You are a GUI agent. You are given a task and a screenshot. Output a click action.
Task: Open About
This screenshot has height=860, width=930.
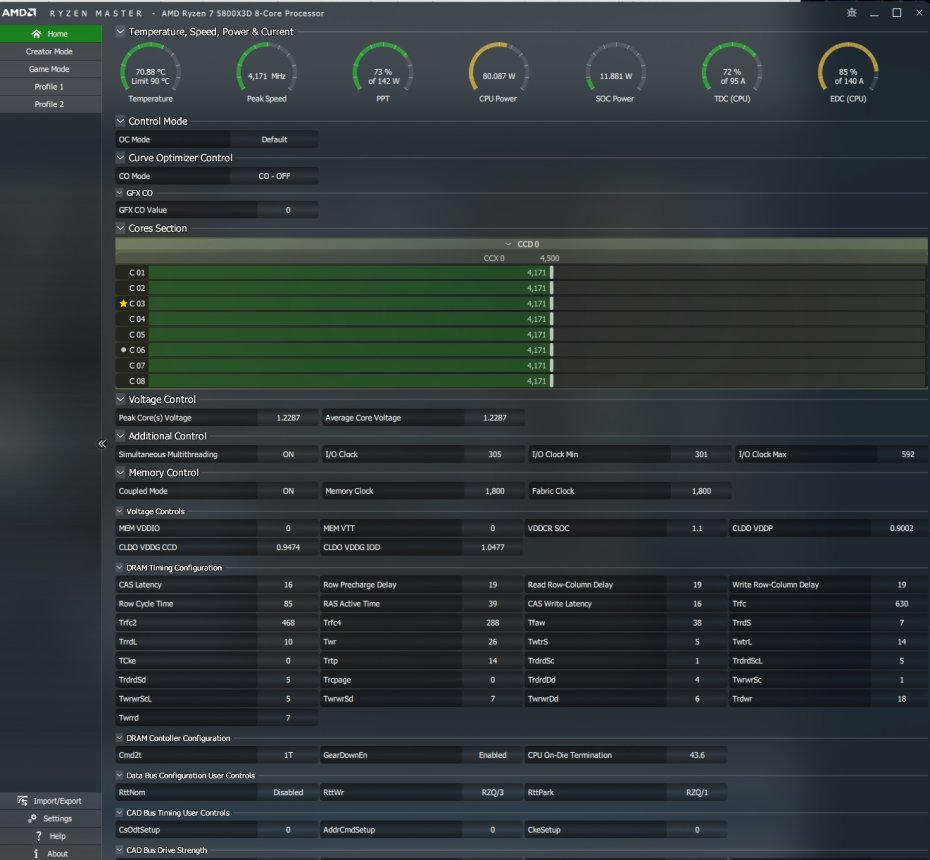pos(50,853)
